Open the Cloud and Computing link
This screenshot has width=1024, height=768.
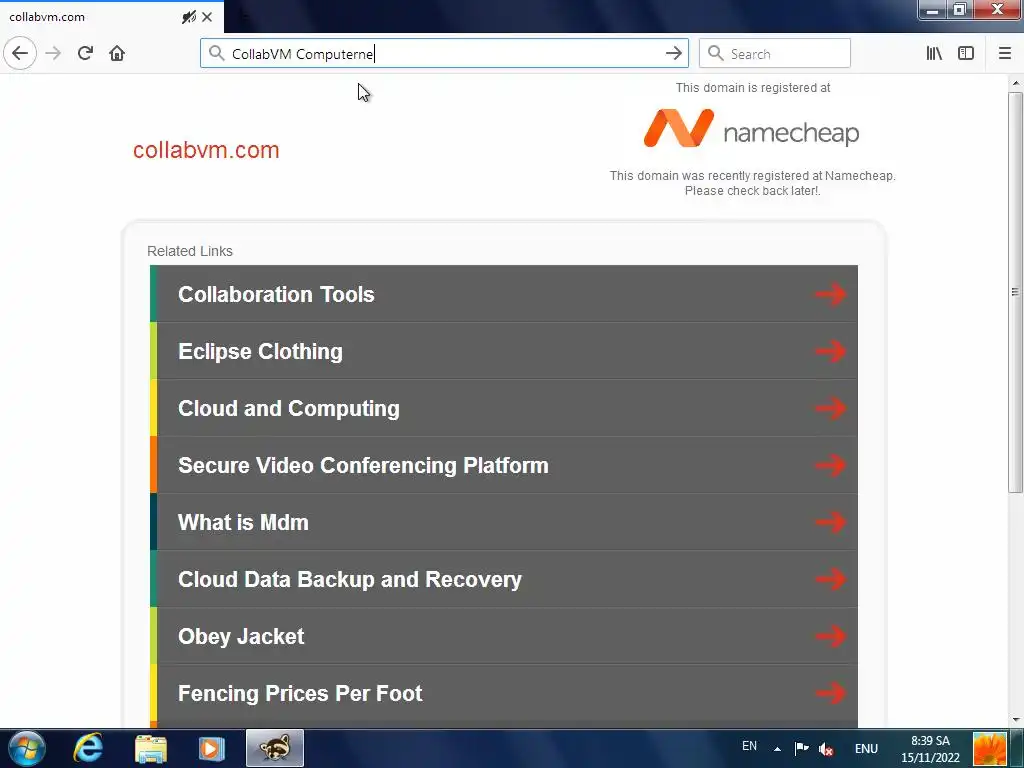[504, 408]
